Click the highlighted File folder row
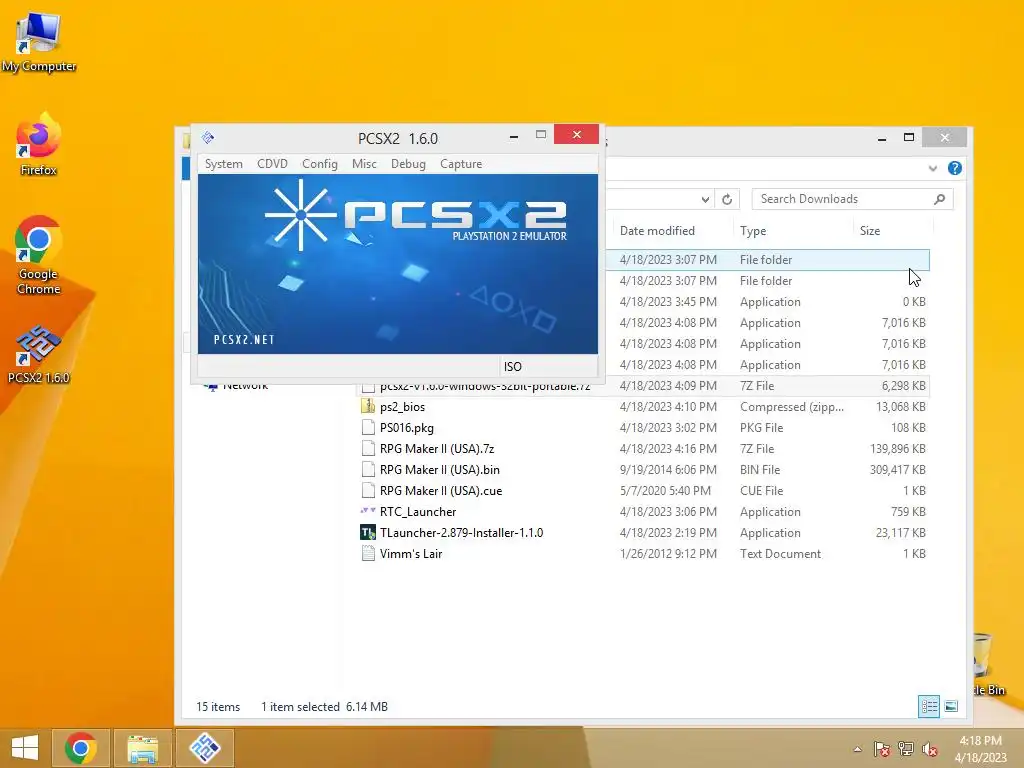This screenshot has height=768, width=1024. tap(767, 260)
